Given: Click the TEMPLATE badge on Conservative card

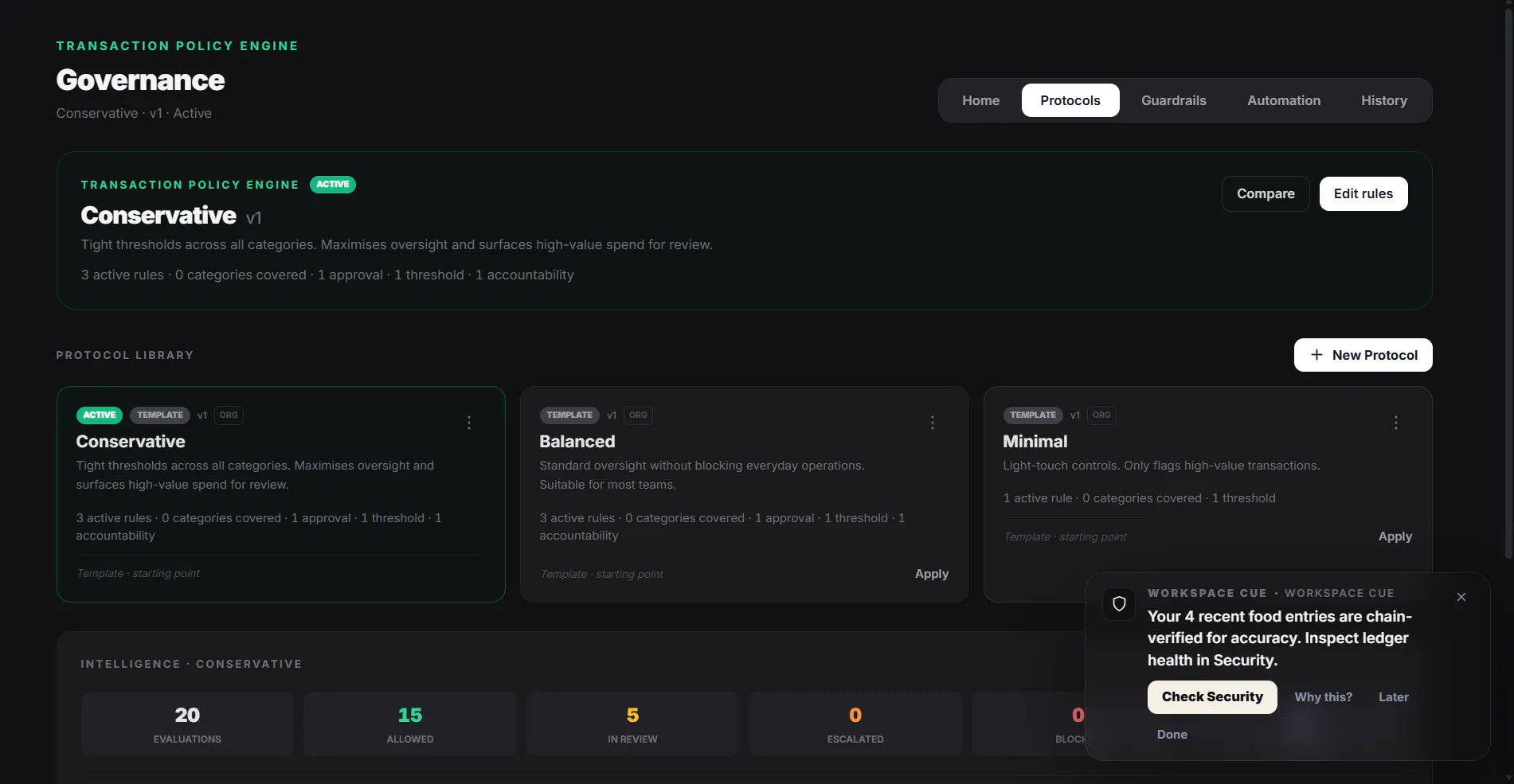Looking at the screenshot, I should (x=160, y=415).
